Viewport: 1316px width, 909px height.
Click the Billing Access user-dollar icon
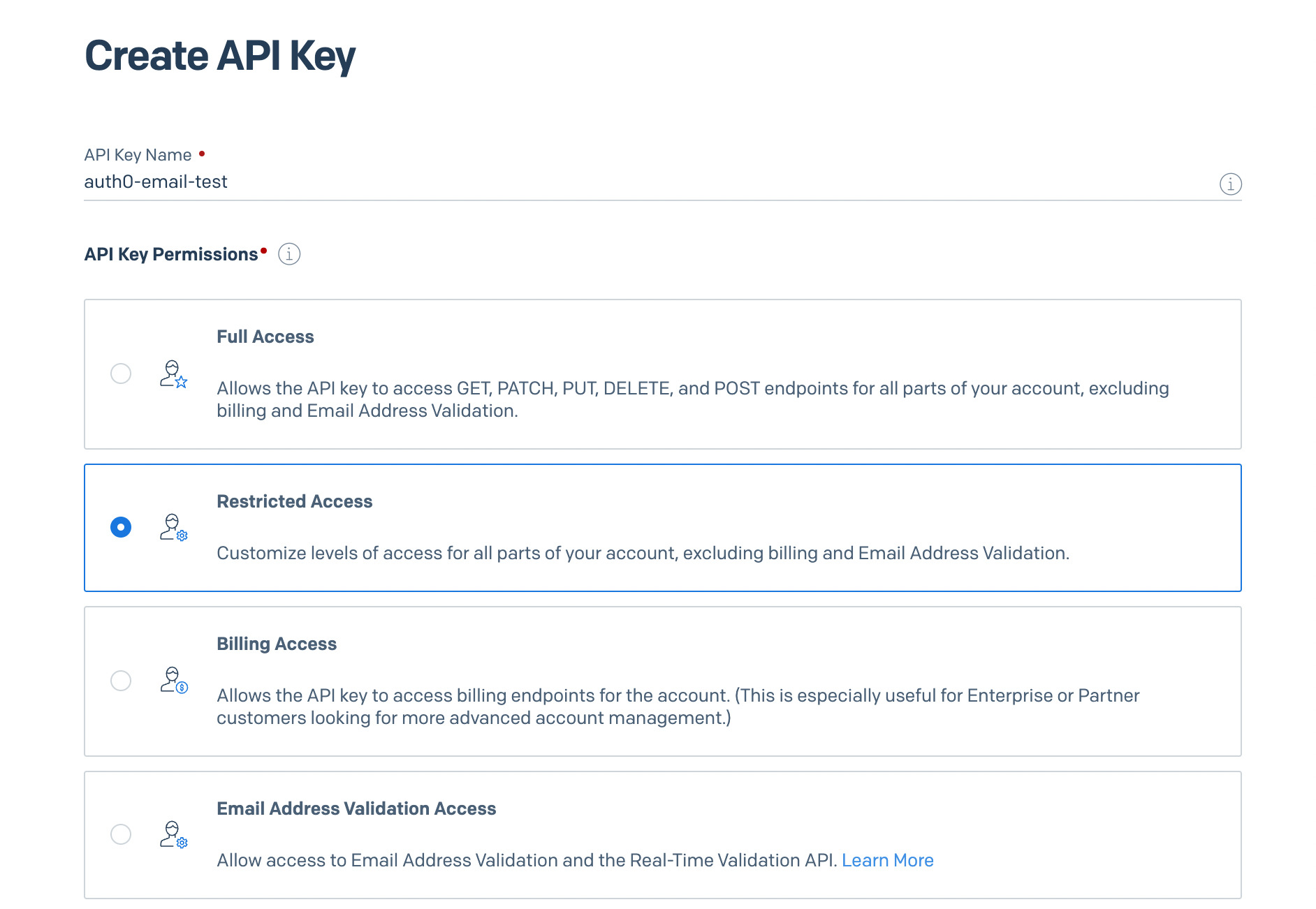(x=173, y=682)
